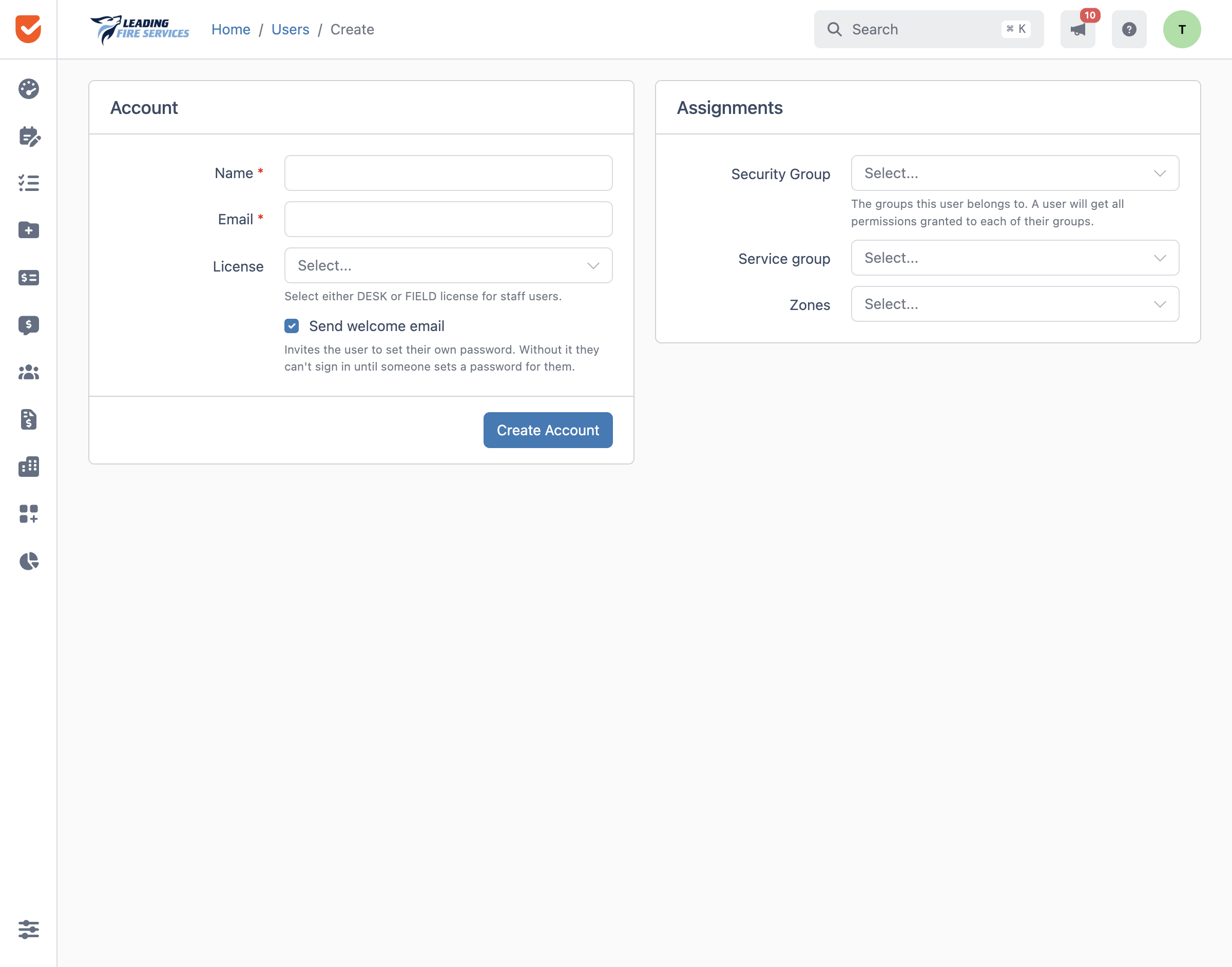Open the buildings icon in sidebar

click(28, 467)
